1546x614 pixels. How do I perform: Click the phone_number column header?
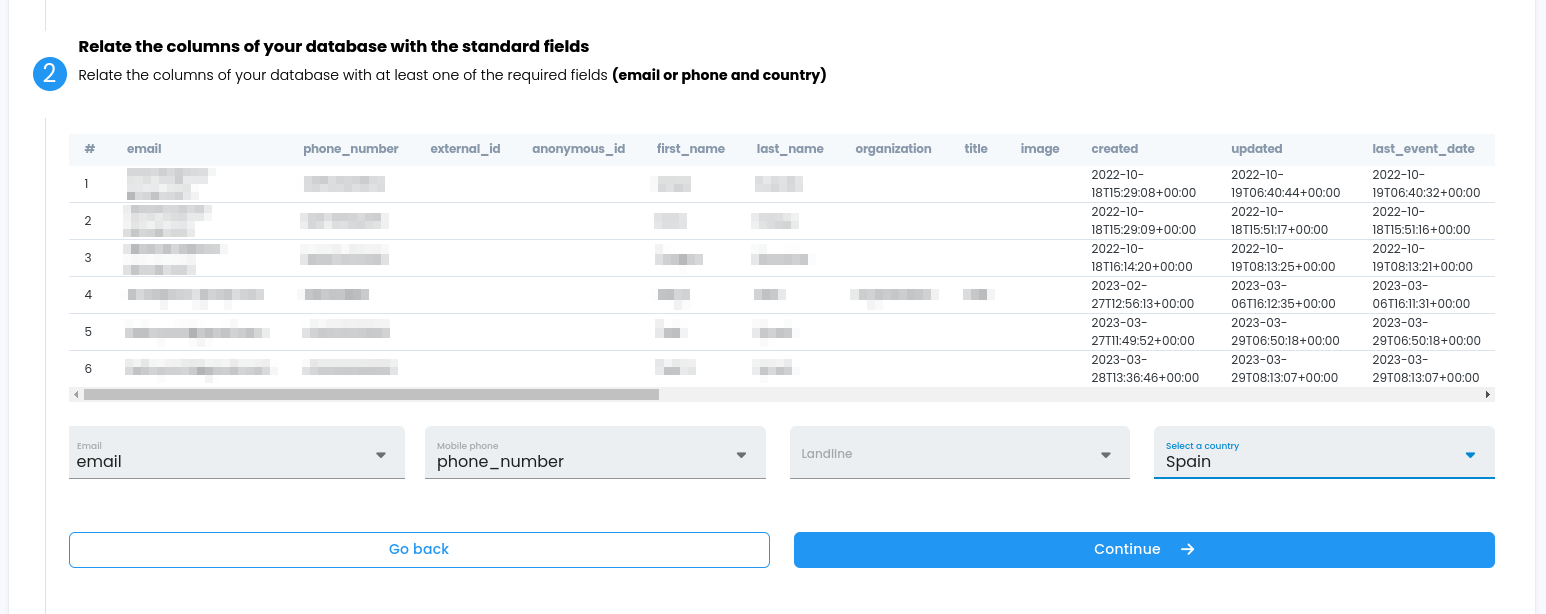[351, 149]
